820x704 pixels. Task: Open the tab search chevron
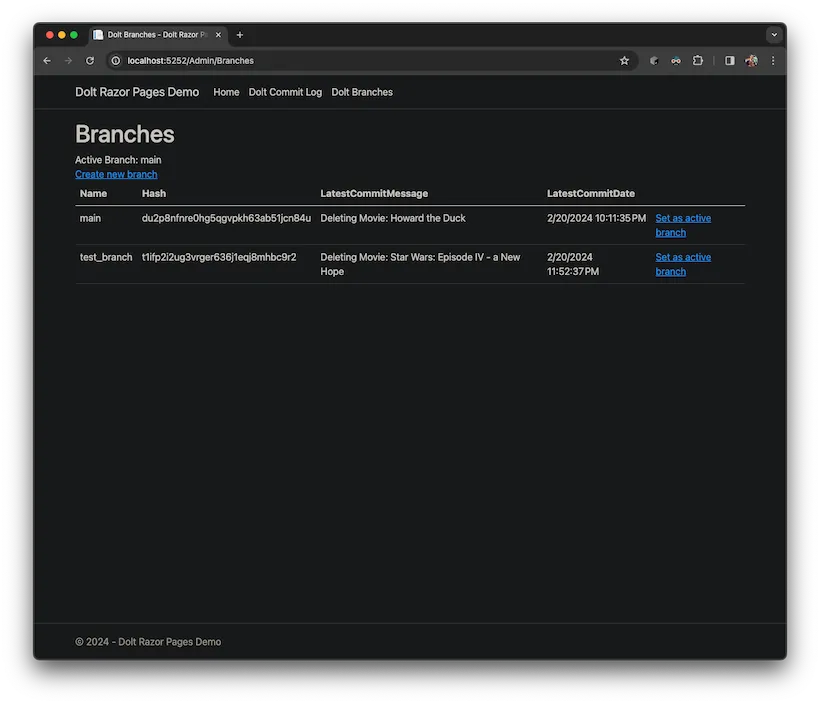774,34
